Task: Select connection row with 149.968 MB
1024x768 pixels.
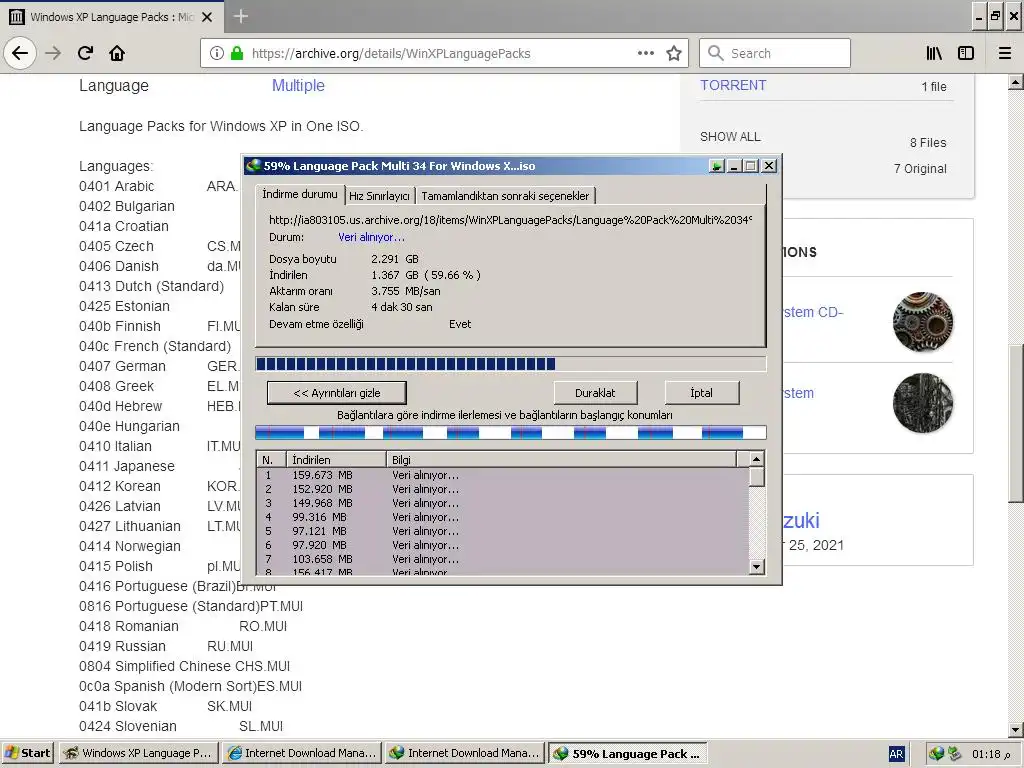Action: pyautogui.click(x=503, y=503)
